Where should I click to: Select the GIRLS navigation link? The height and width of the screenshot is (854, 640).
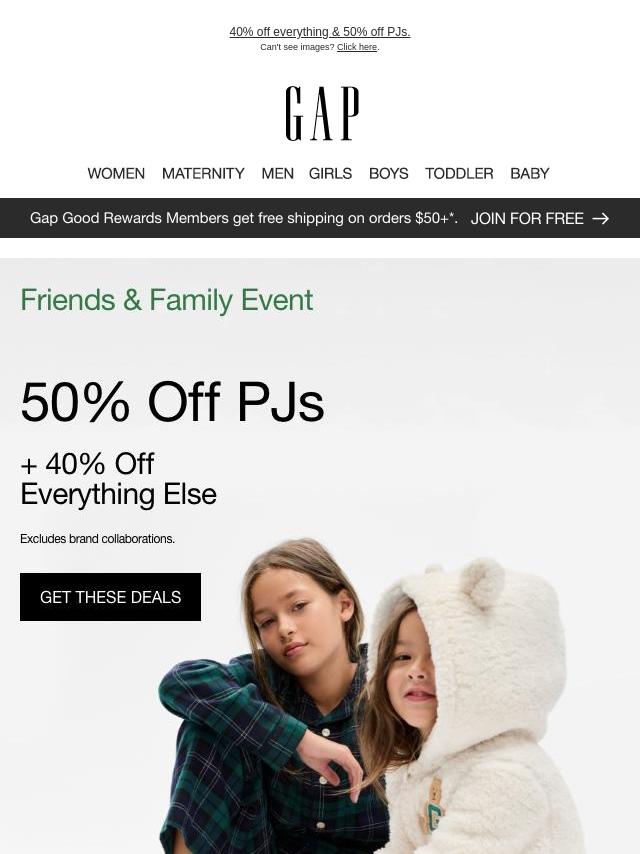coord(330,173)
